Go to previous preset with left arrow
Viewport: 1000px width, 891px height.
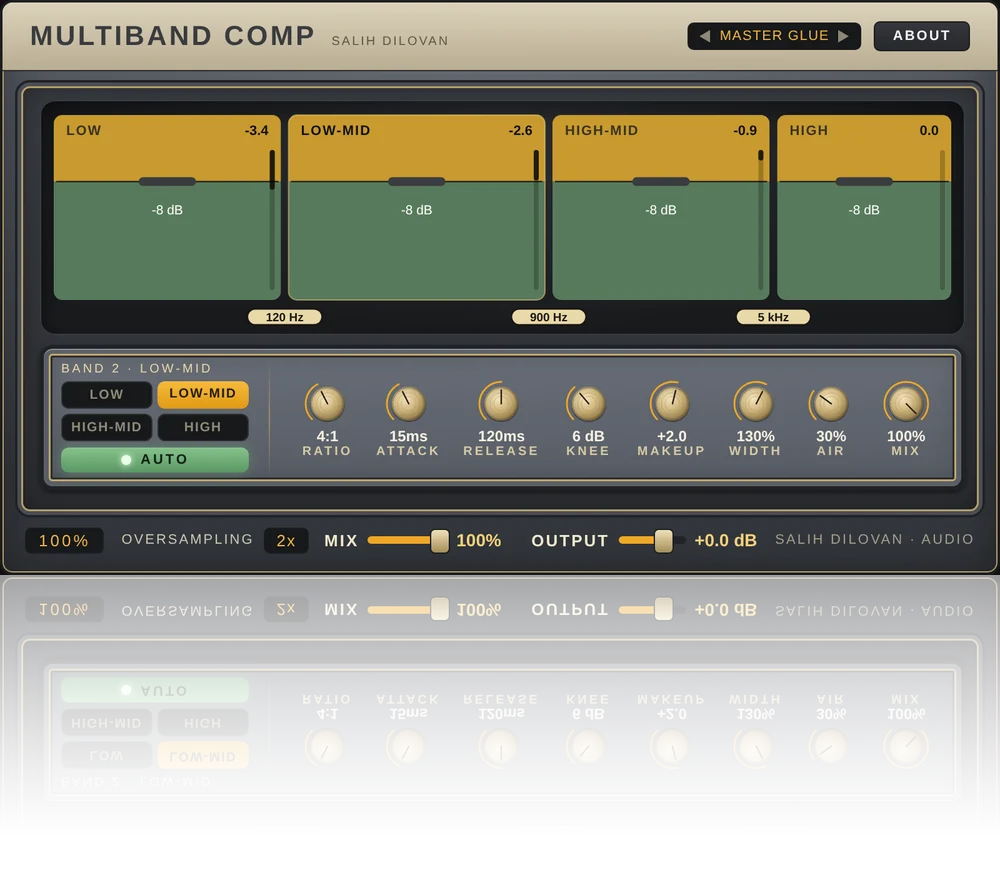coord(704,36)
